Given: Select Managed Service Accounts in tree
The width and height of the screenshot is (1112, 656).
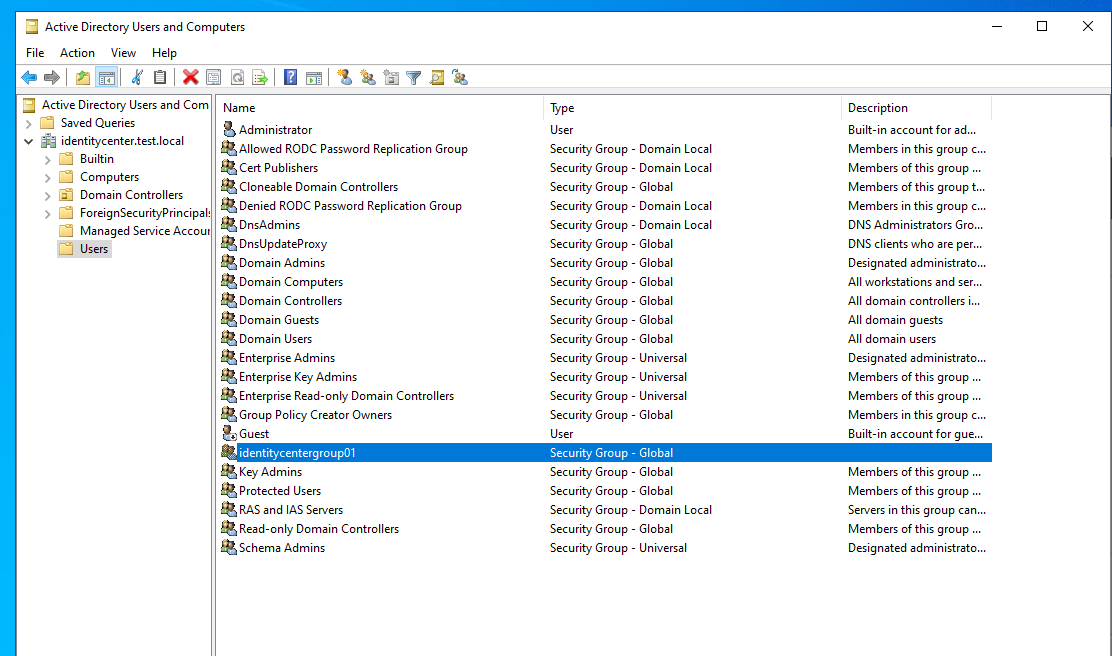Looking at the screenshot, I should tap(145, 230).
